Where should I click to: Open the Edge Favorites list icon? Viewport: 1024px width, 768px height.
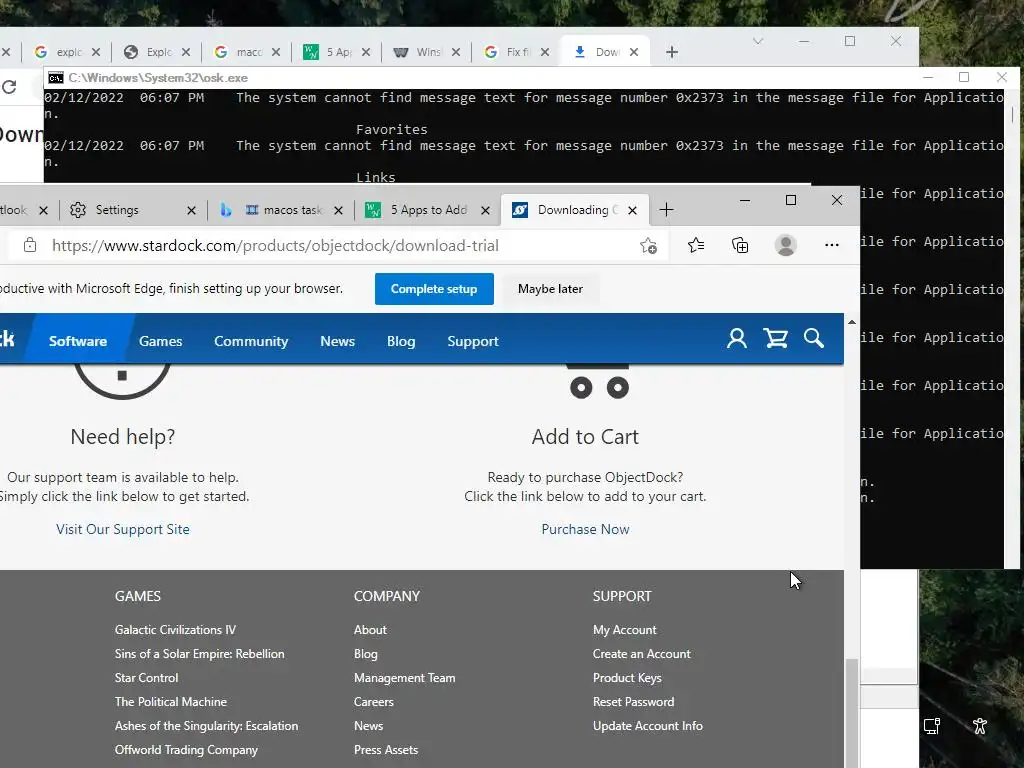(x=696, y=246)
